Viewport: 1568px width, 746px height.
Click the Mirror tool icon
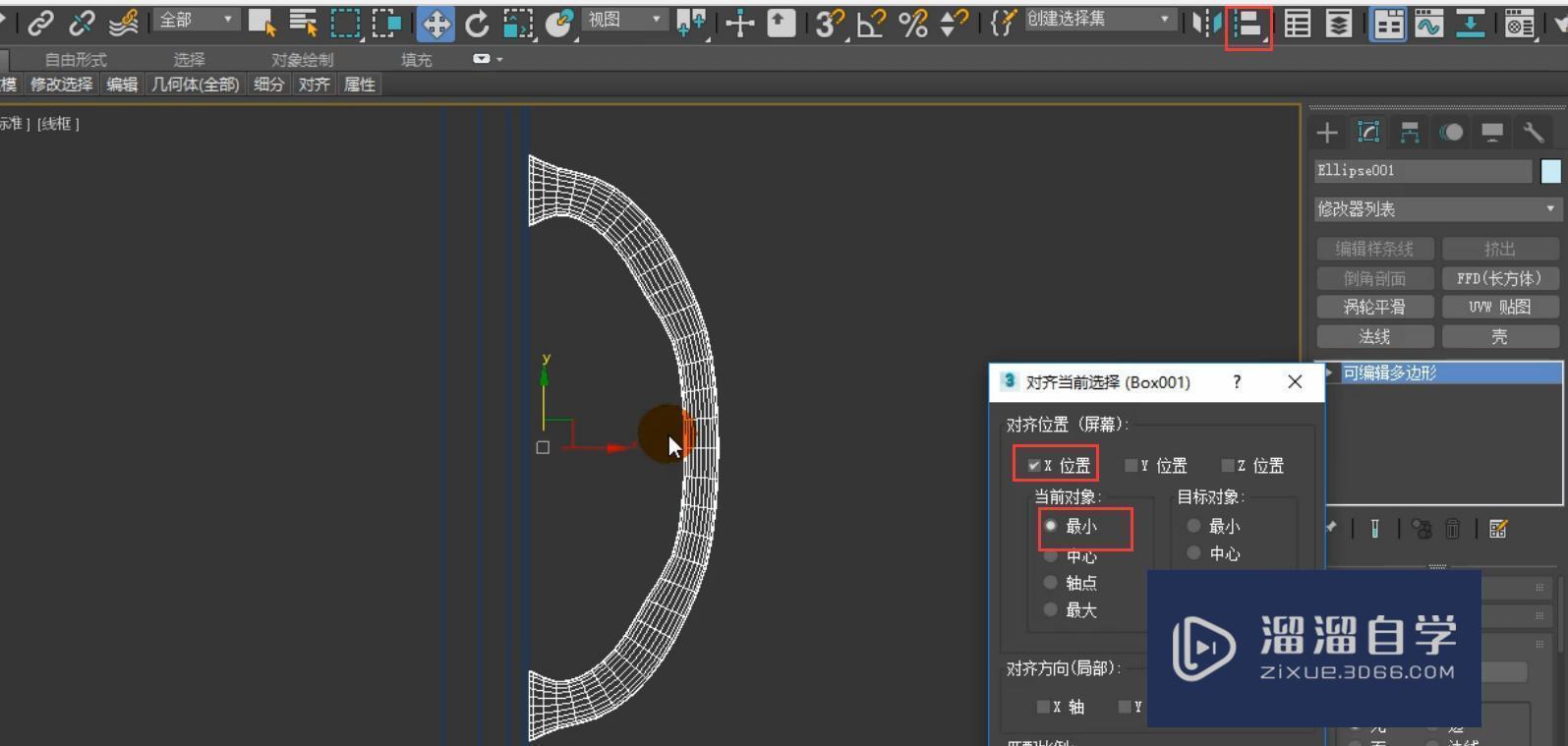click(x=1206, y=23)
